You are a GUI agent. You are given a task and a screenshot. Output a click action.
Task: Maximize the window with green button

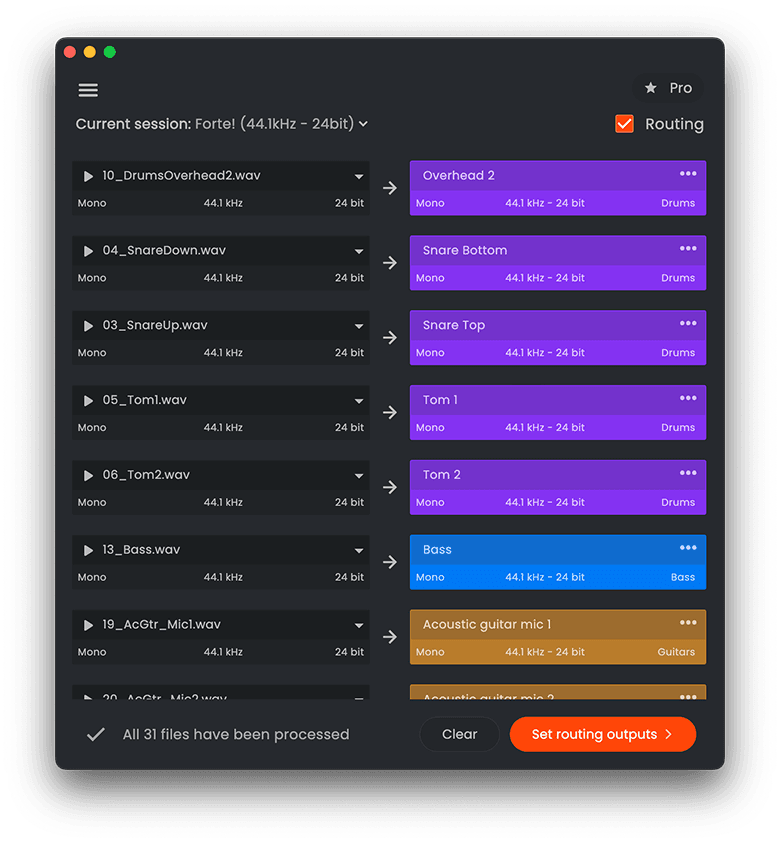pos(110,52)
